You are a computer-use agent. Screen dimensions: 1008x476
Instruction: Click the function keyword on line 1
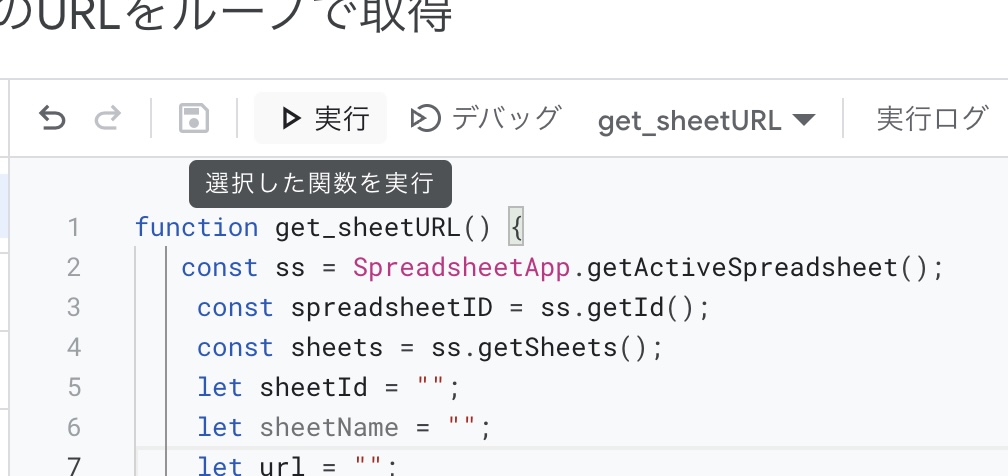pyautogui.click(x=196, y=228)
